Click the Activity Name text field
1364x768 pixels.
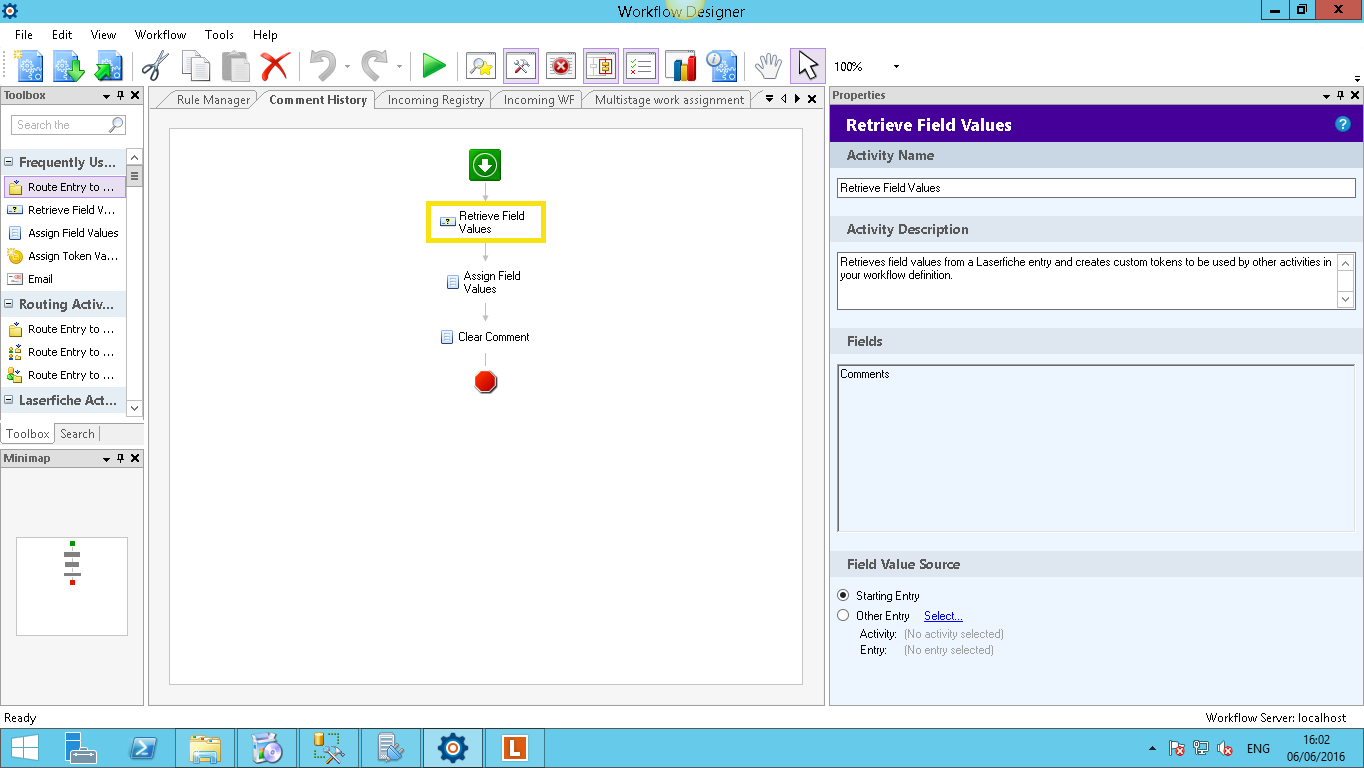[1095, 188]
